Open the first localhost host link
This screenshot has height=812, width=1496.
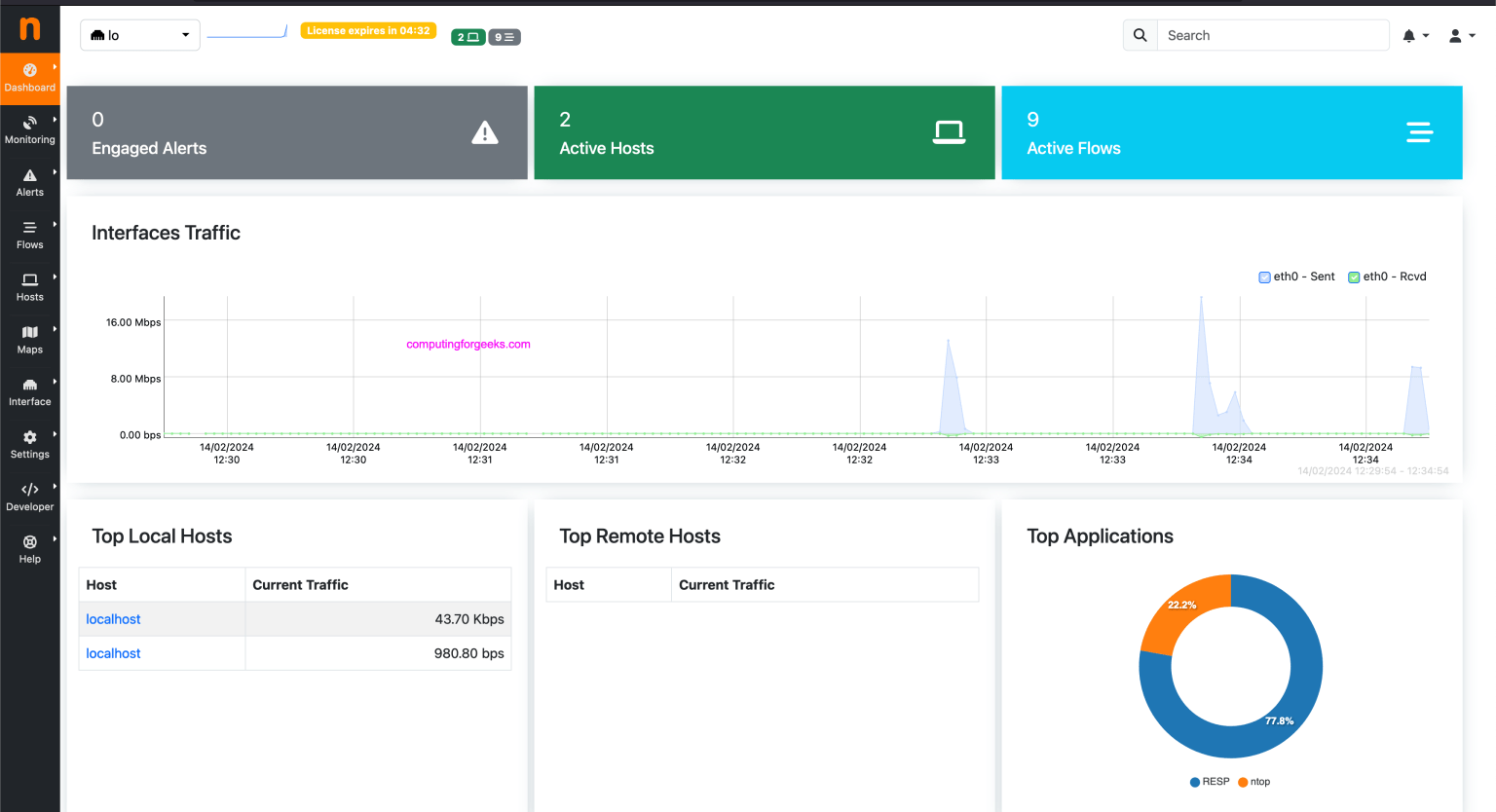tap(113, 619)
